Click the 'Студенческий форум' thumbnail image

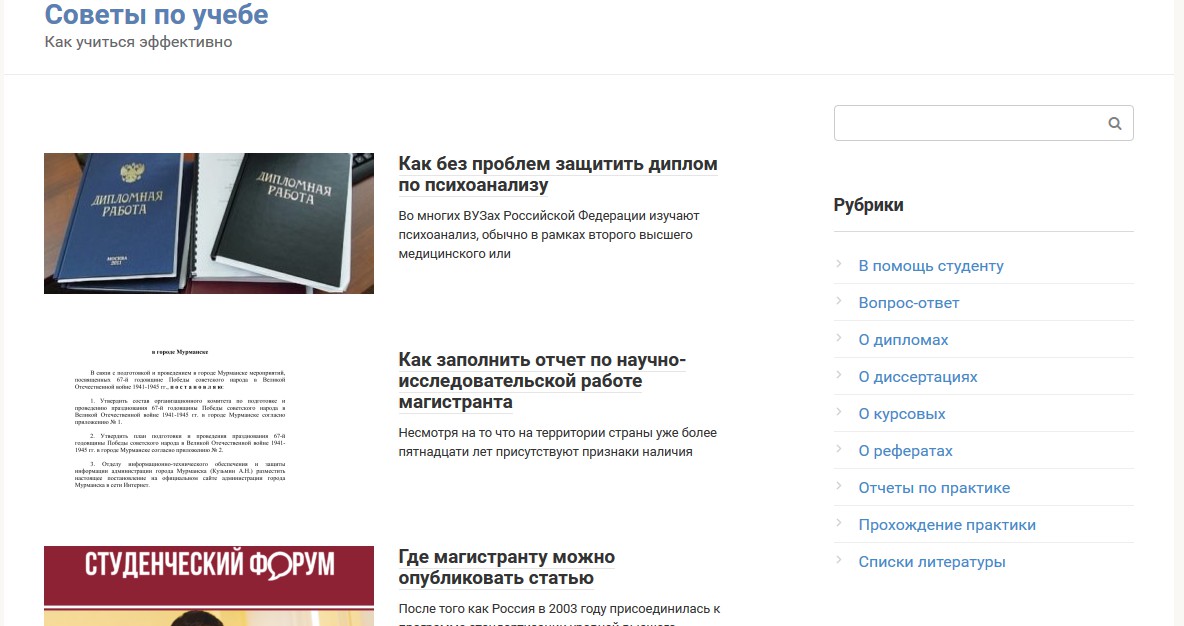pos(208,586)
